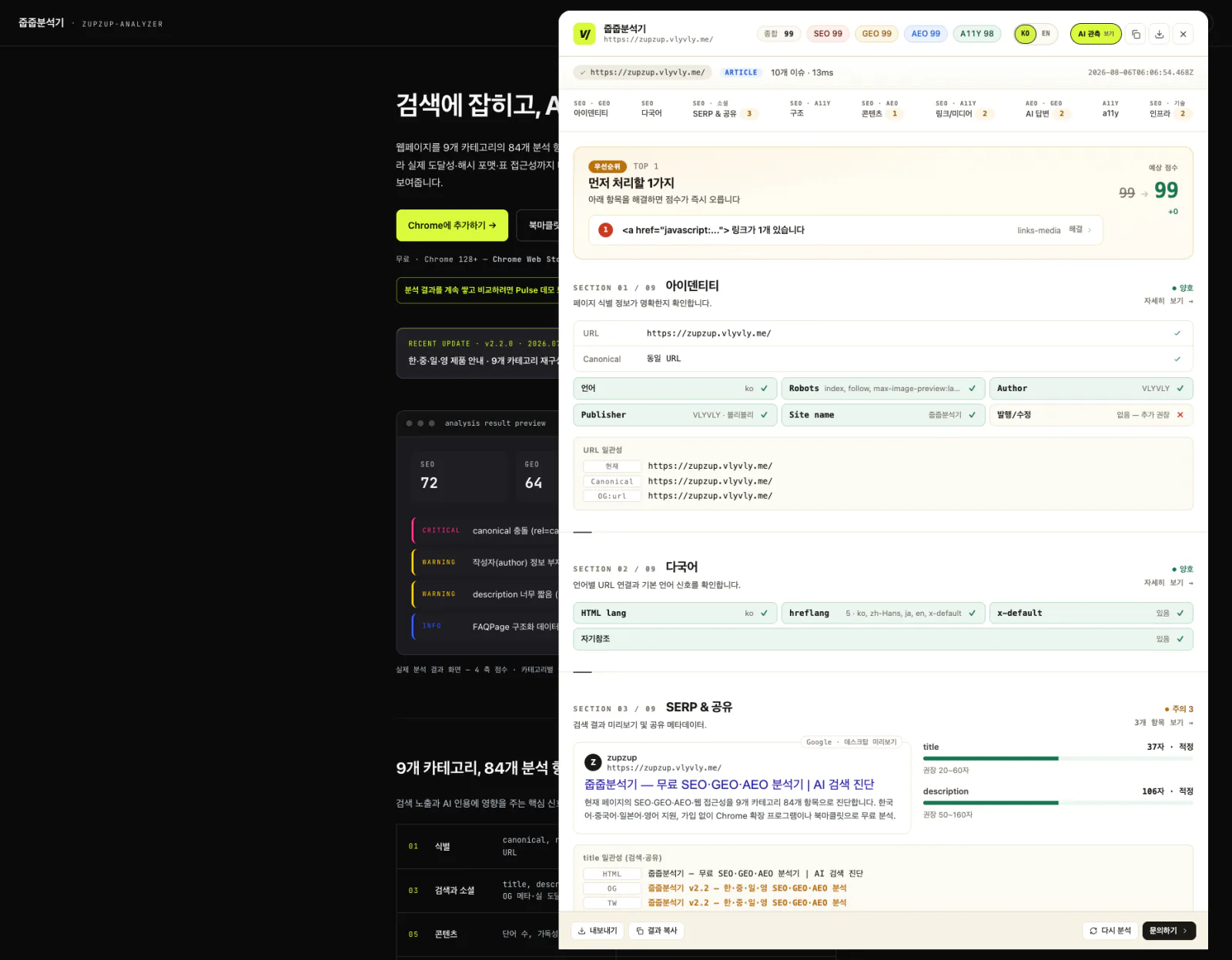Viewport: 1232px width, 960px height.
Task: Click the GEO 99 score badge
Action: (x=876, y=34)
